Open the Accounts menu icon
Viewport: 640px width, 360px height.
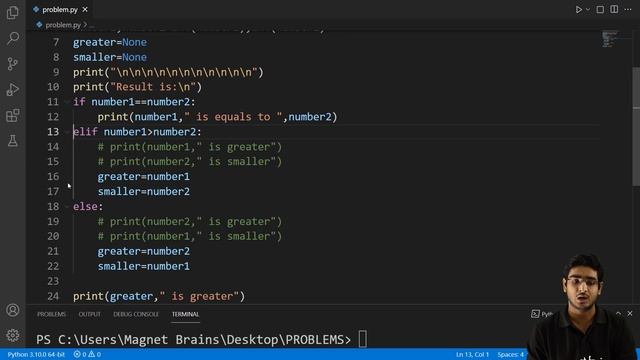tap(13, 310)
